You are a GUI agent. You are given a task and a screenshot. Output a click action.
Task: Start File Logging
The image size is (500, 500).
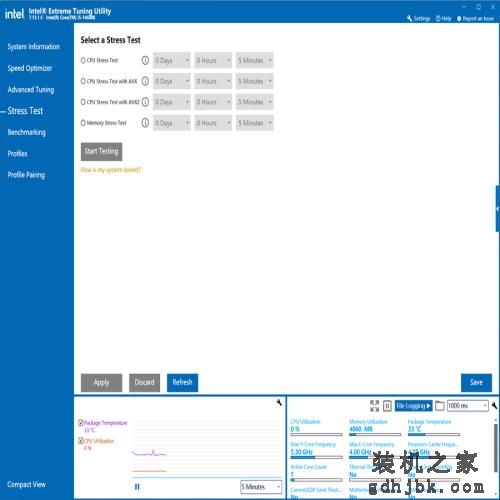(413, 406)
